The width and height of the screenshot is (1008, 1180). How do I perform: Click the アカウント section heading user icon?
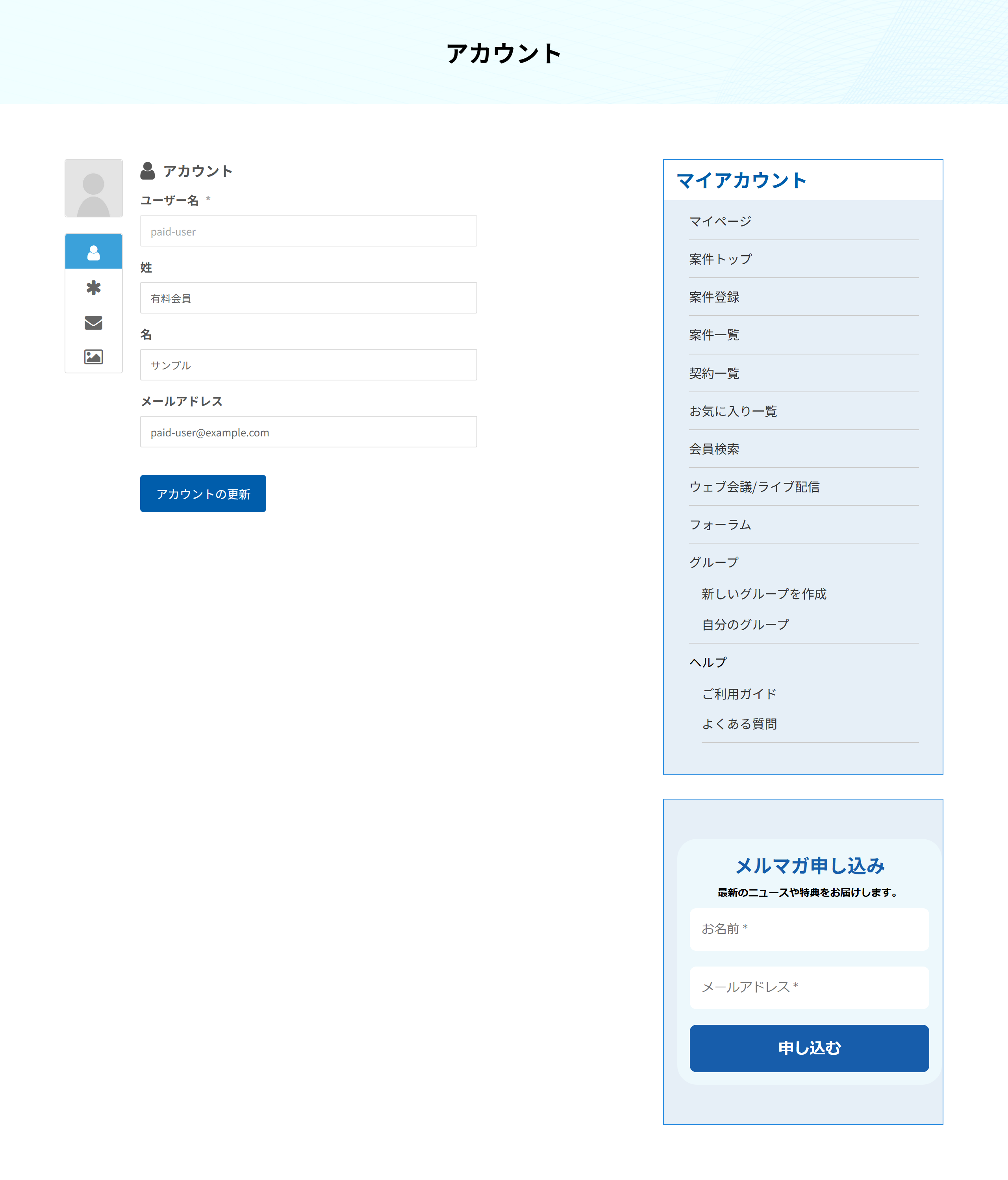coord(148,171)
